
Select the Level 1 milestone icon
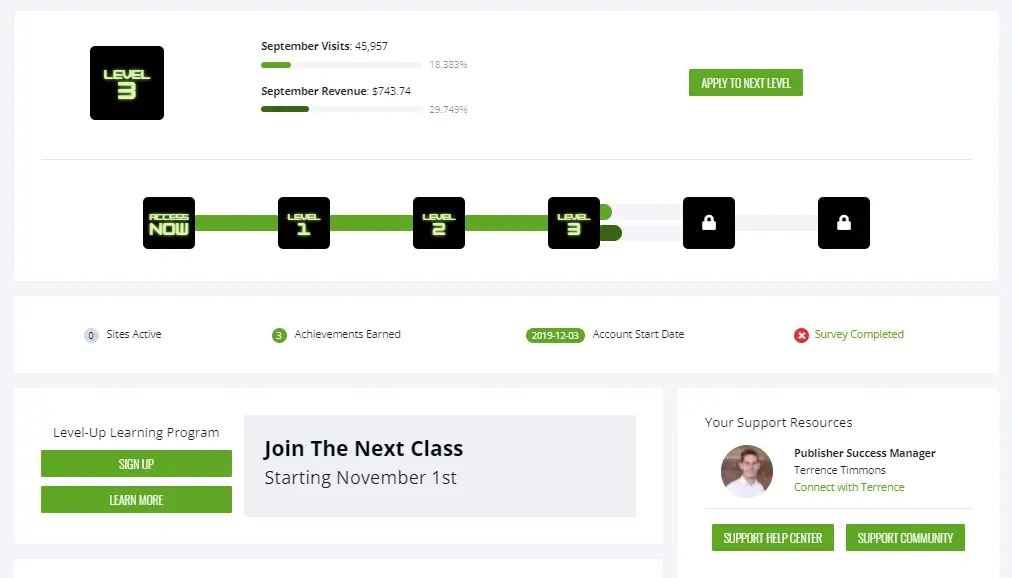pyautogui.click(x=303, y=223)
